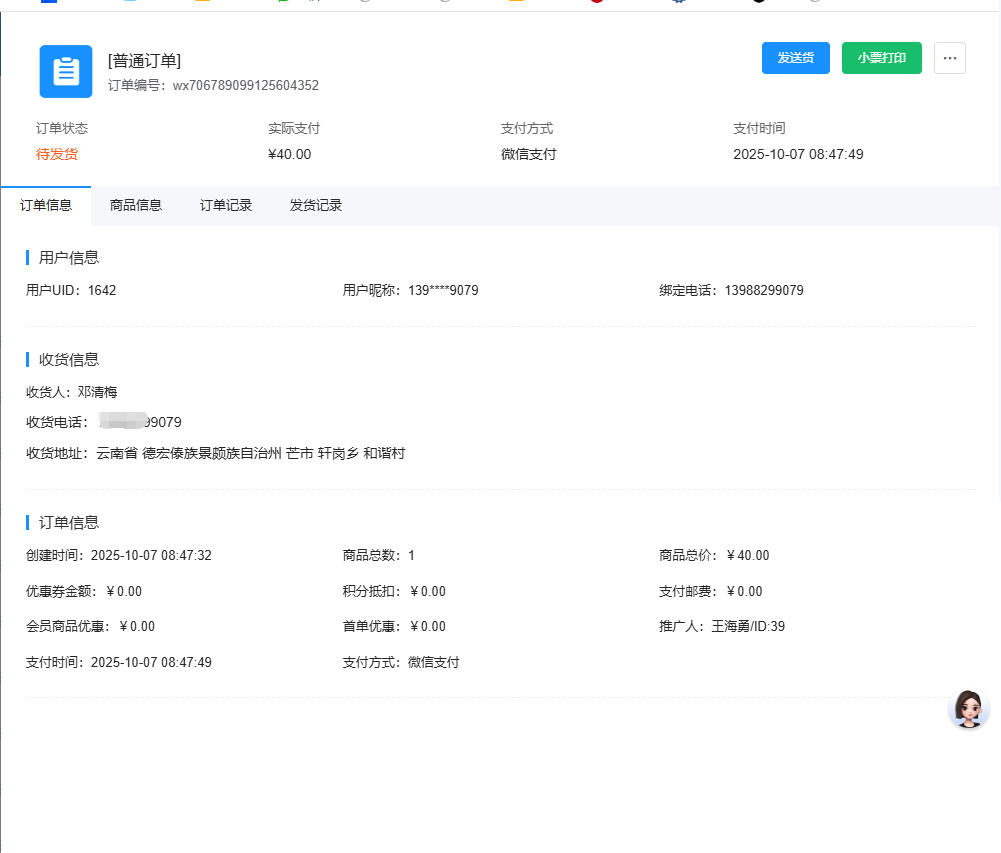Image resolution: width=1001 pixels, height=853 pixels.
Task: Click the ¥40.00 amount under 实际支付
Action: click(x=290, y=154)
